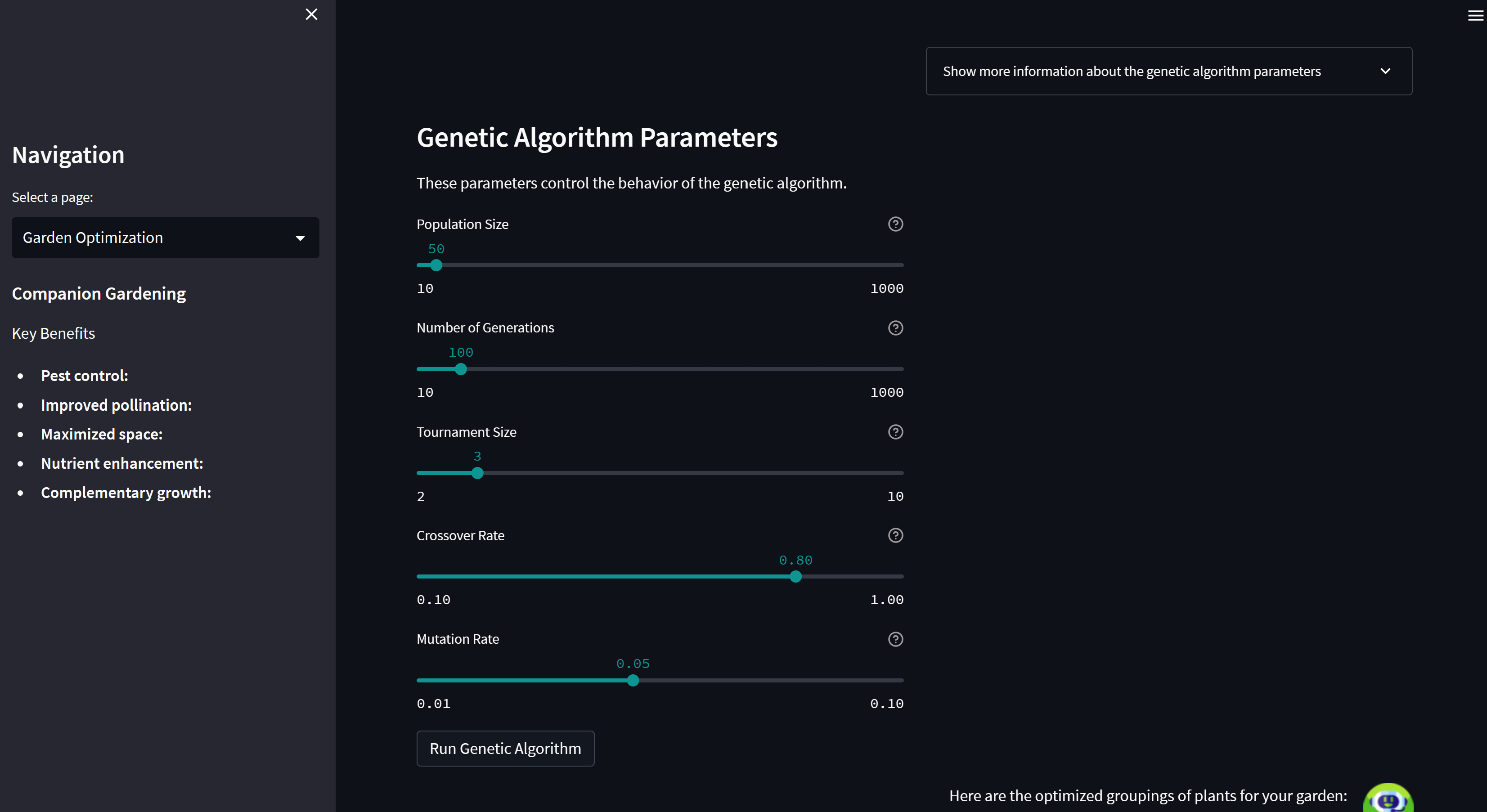
Task: Click the Mutation Rate help icon
Action: [x=895, y=639]
